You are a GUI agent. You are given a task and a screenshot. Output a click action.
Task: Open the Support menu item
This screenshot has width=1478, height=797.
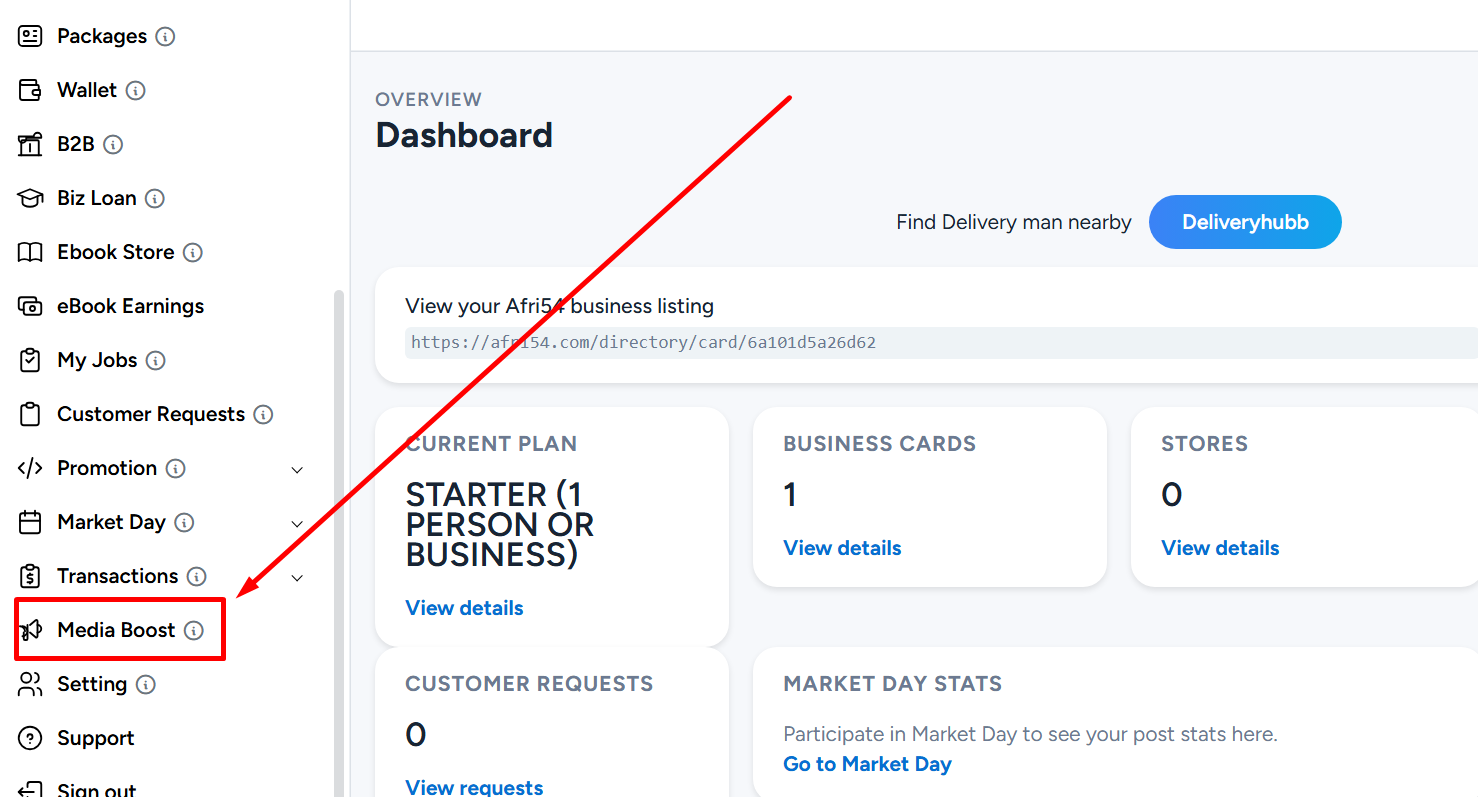point(76,738)
